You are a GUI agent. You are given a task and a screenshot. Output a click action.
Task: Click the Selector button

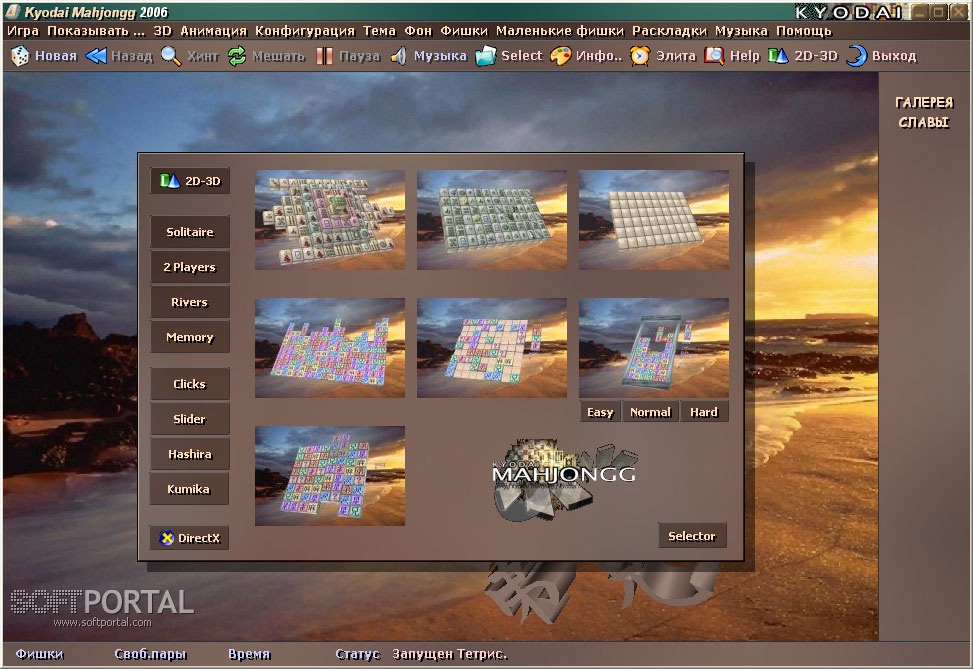692,536
